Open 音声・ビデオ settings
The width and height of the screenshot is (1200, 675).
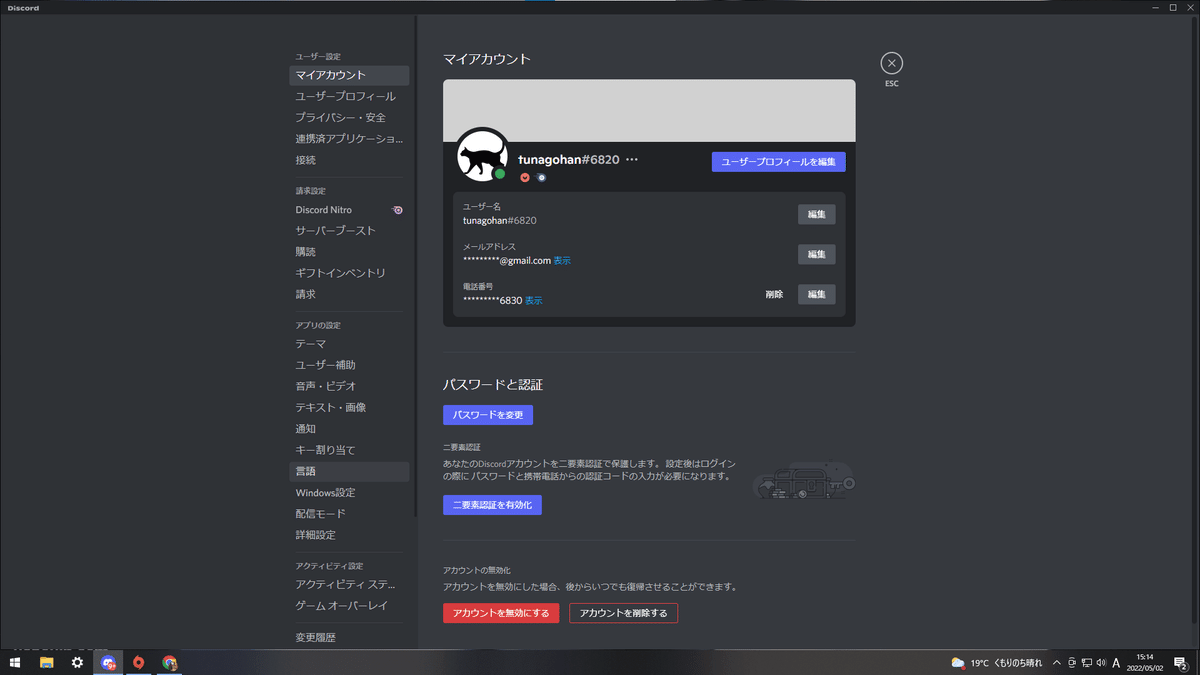coord(349,386)
